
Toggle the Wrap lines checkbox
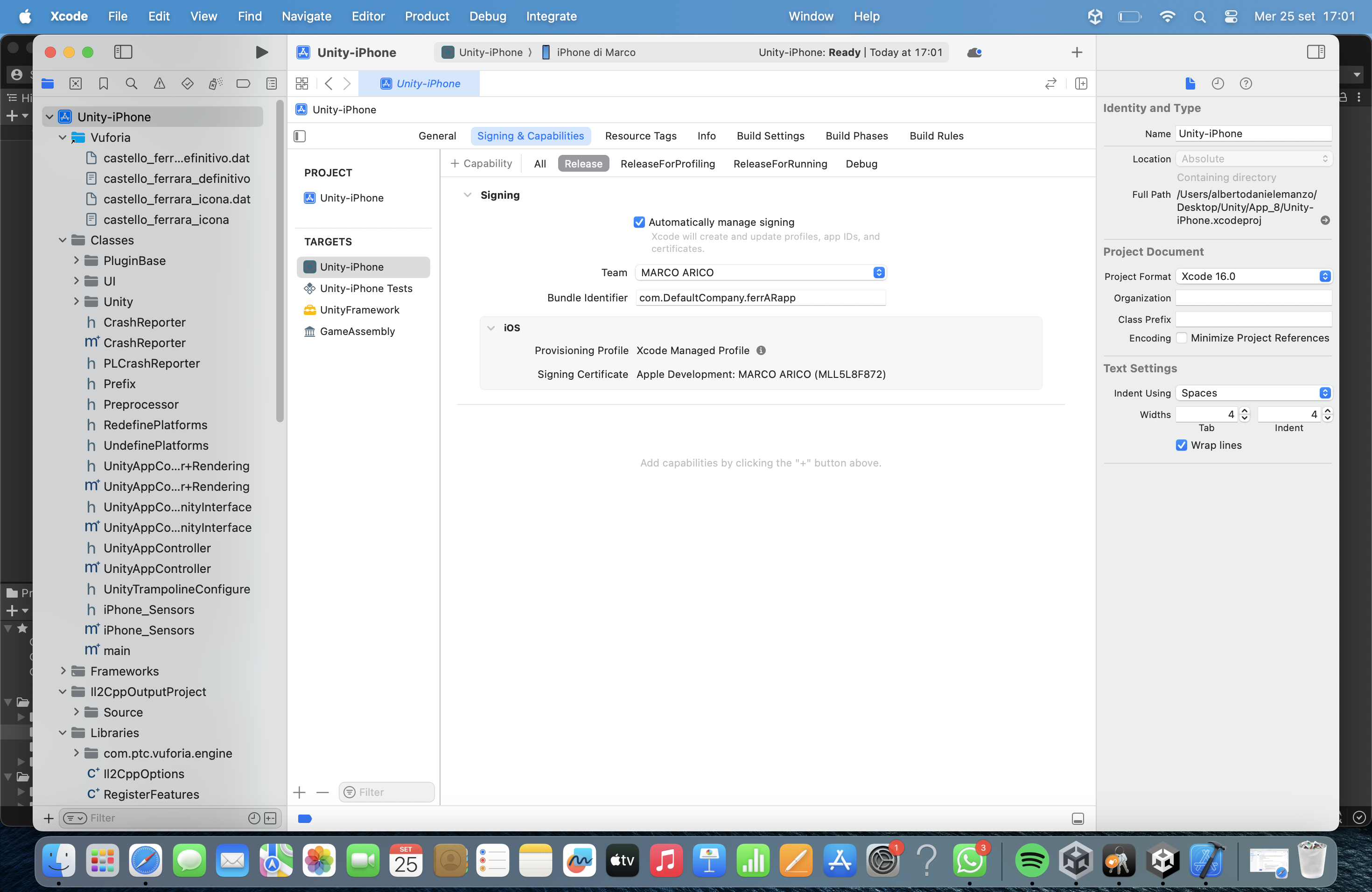(x=1182, y=445)
